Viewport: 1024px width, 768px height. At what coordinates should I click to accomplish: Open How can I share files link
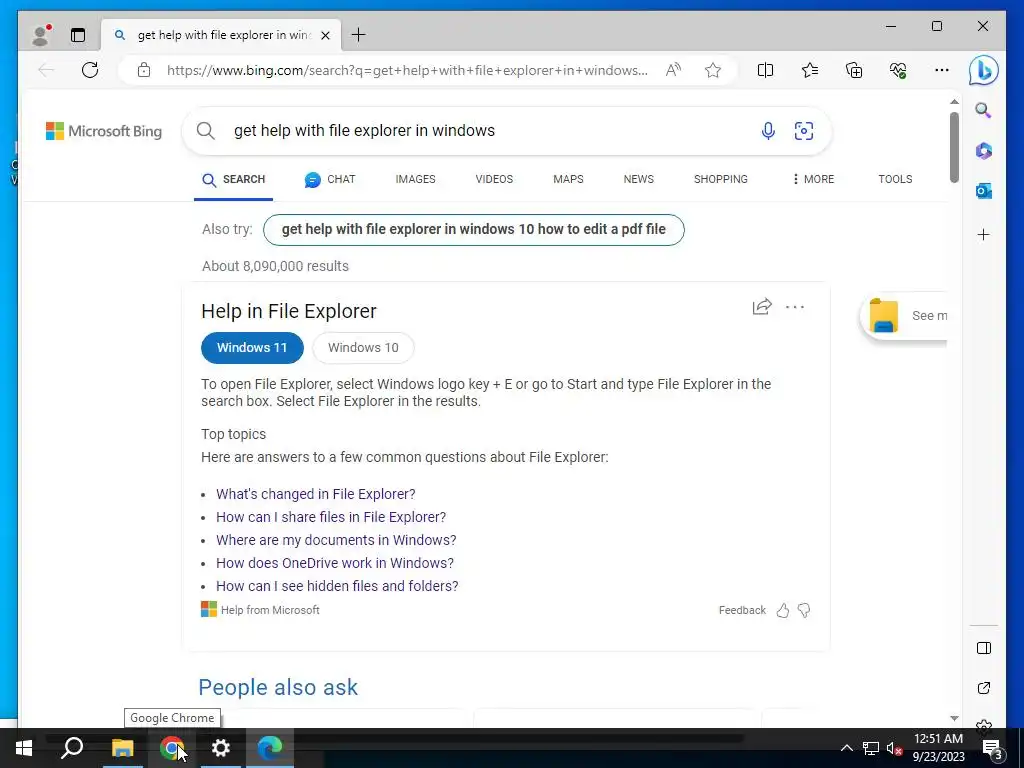click(x=331, y=517)
